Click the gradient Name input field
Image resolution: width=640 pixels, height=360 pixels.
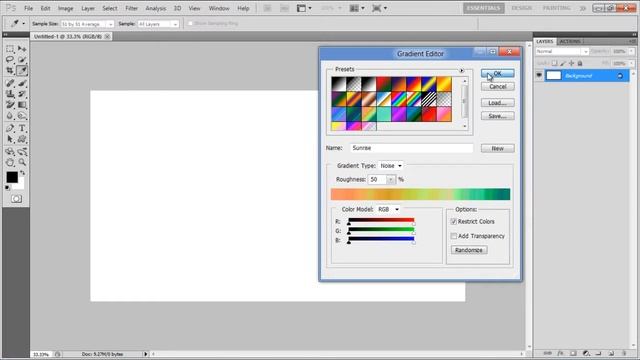click(x=411, y=148)
